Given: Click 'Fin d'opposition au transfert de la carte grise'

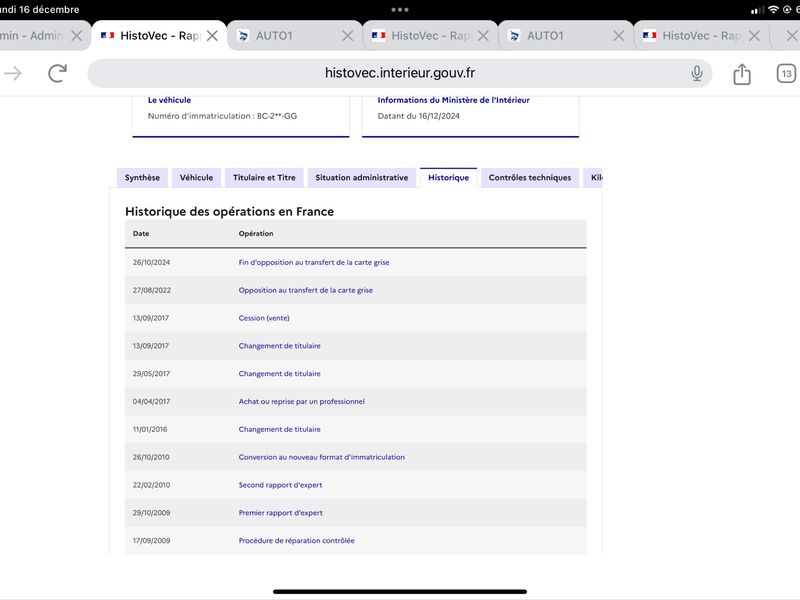Looking at the screenshot, I should tap(314, 262).
